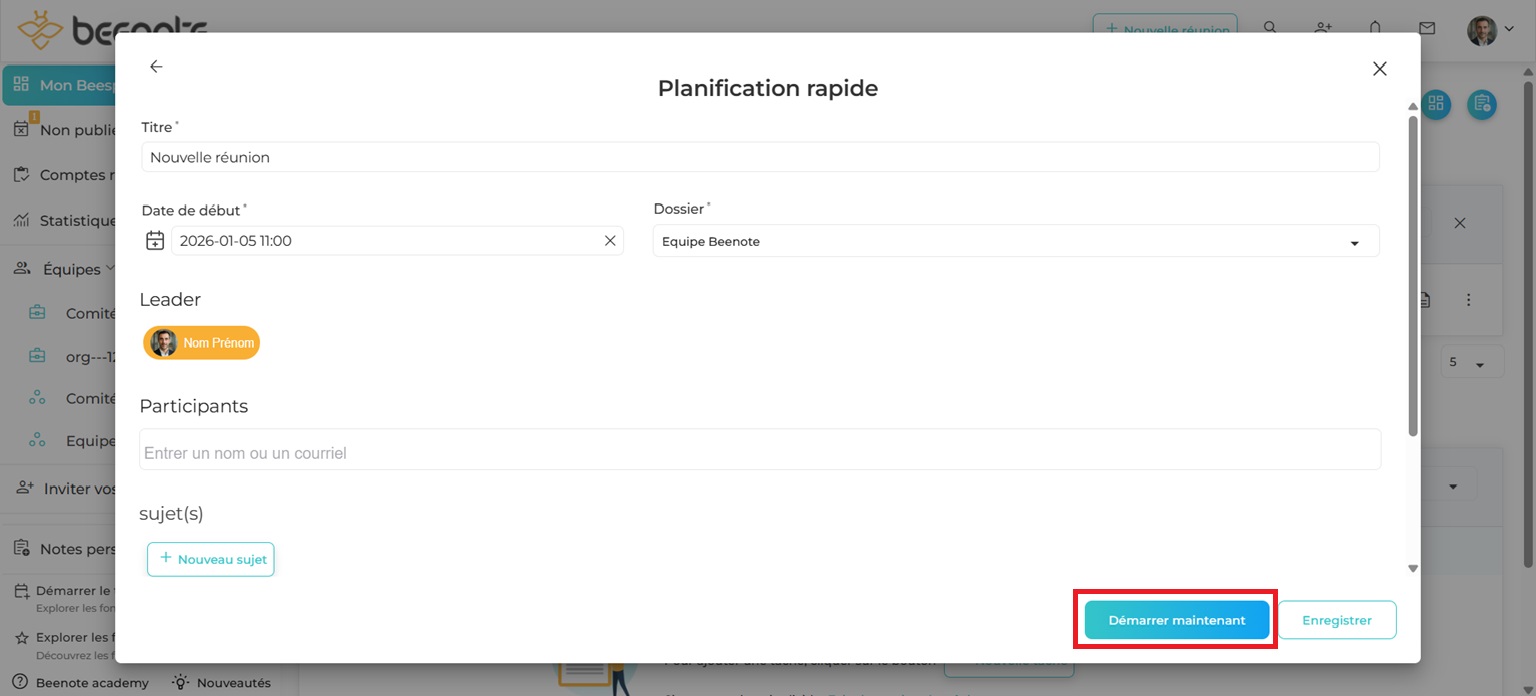This screenshot has width=1536, height=696.
Task: Click the back arrow in the dialog
Action: point(156,67)
